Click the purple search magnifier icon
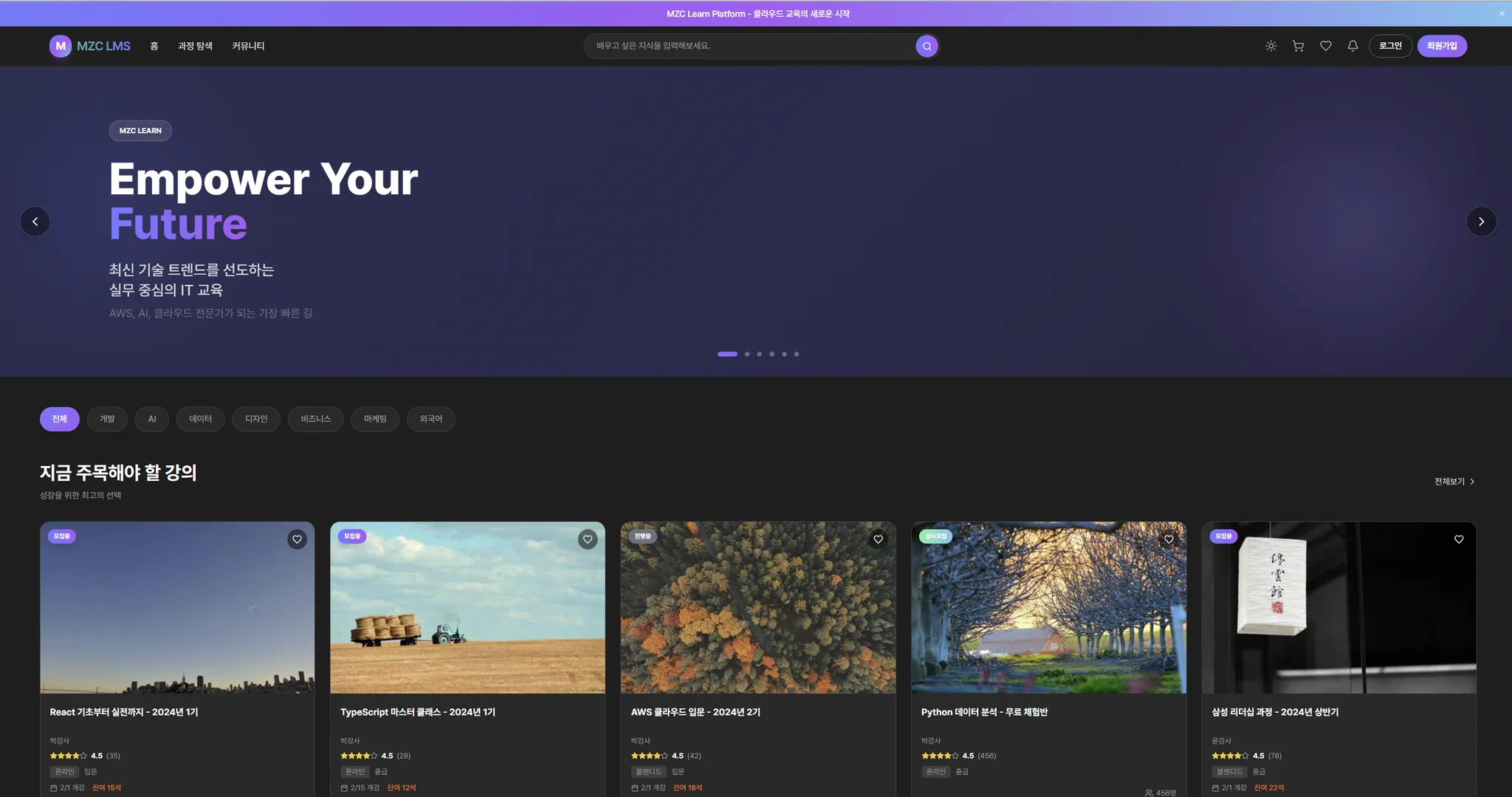Viewport: 1512px width, 797px height. pos(927,46)
